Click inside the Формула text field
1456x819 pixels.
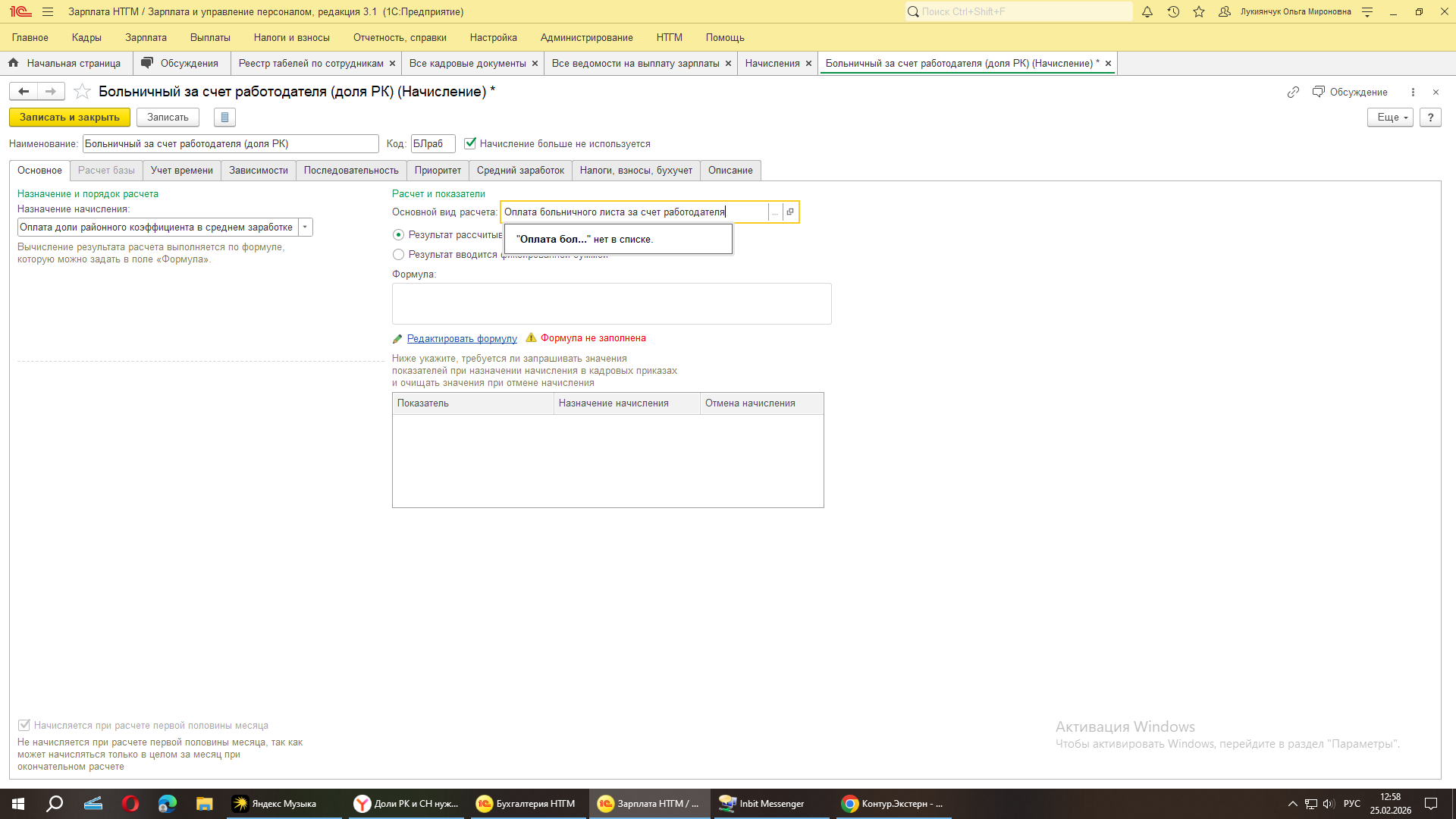(x=611, y=303)
